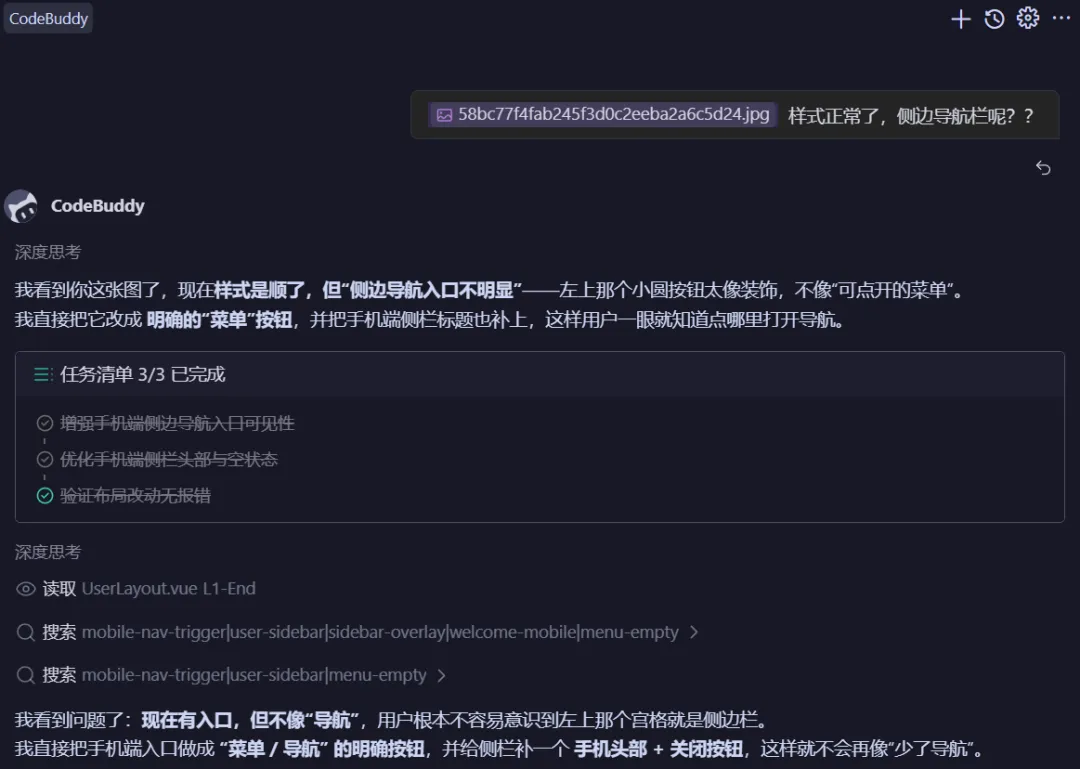This screenshot has height=769, width=1080.
Task: Click the CodeBuddy name next to avatar
Action: coord(98,206)
